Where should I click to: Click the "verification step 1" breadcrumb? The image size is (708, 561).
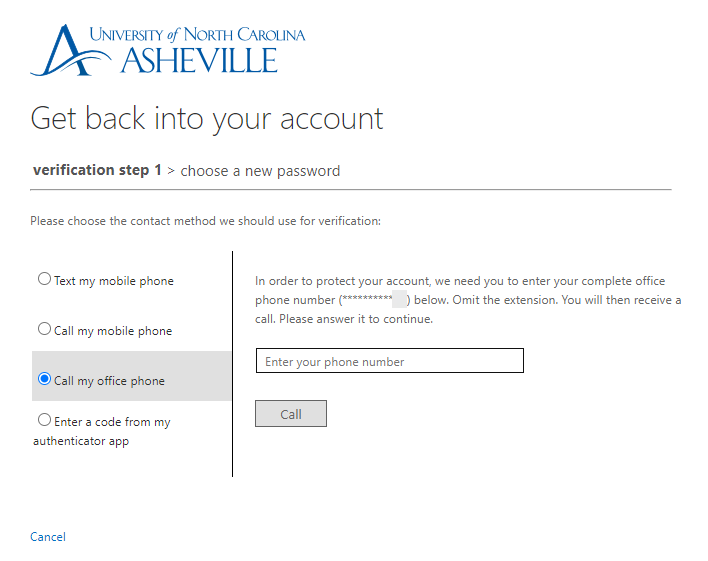[x=97, y=170]
